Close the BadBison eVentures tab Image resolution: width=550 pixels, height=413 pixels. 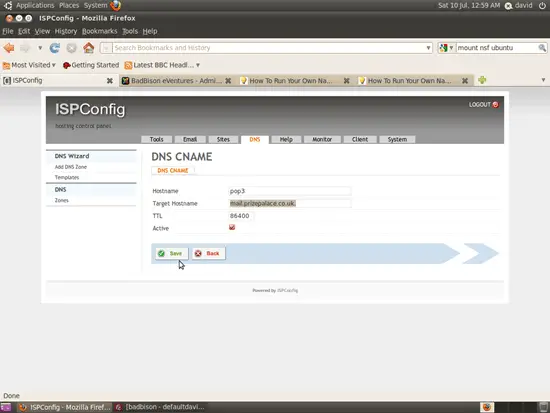click(228, 81)
